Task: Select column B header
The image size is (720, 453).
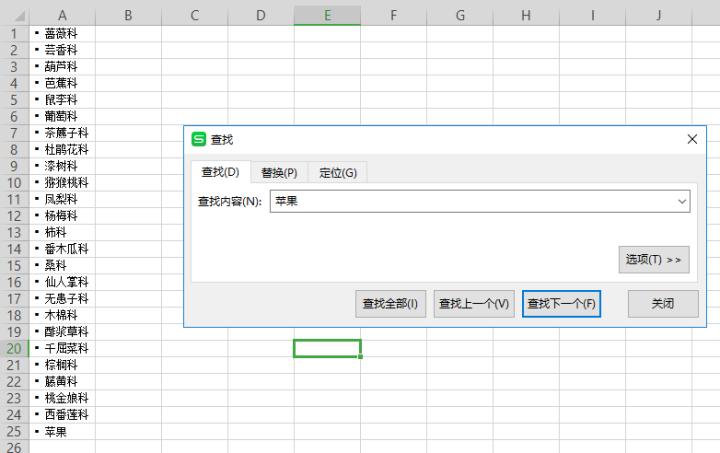Action: coord(129,16)
